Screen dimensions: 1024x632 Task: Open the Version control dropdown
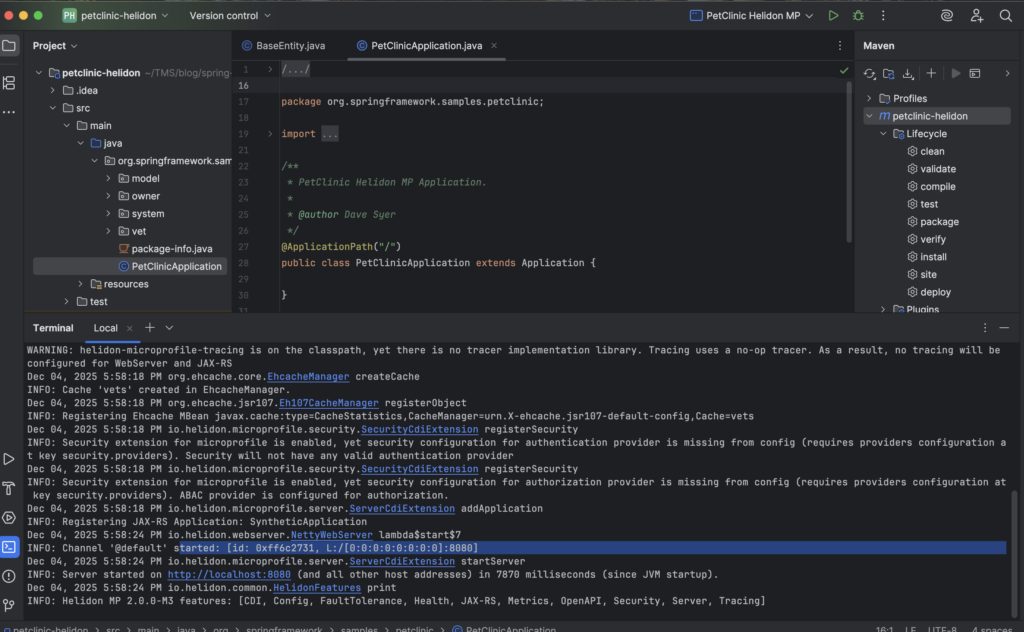tap(223, 16)
